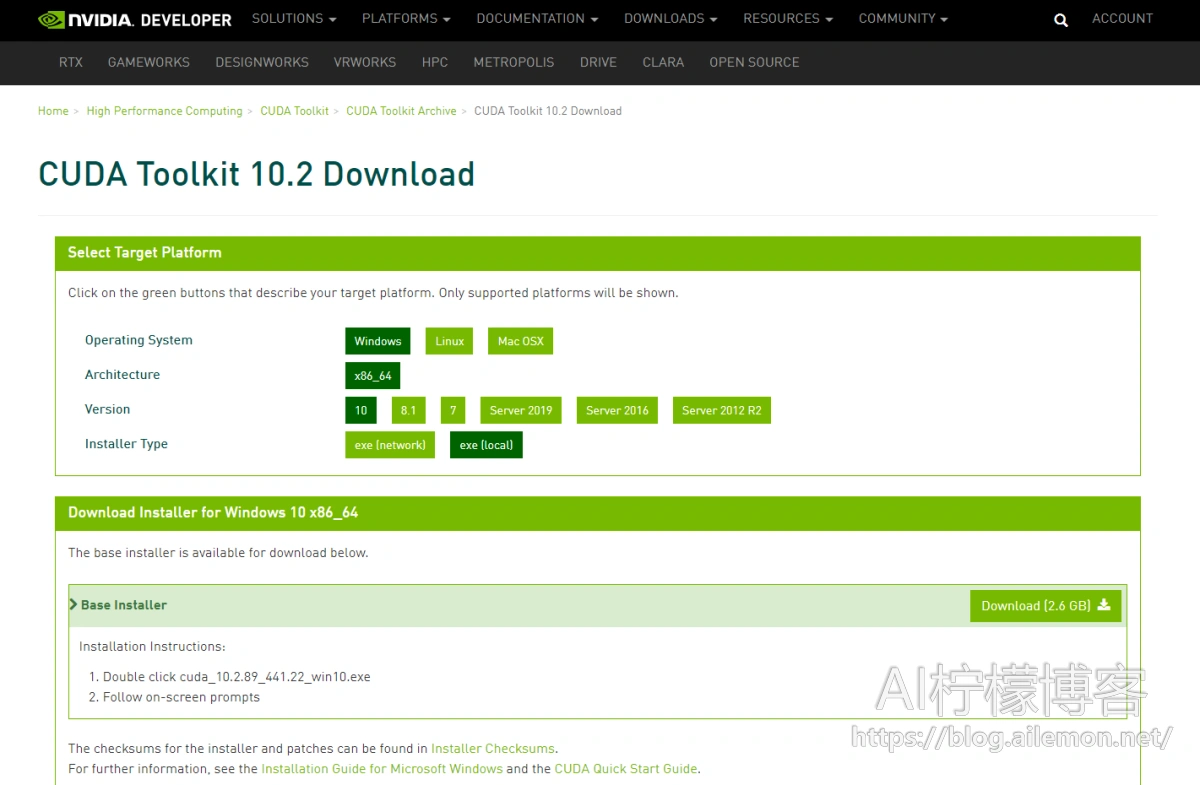The height and width of the screenshot is (785, 1200).
Task: Click the Home breadcrumb link
Action: coord(53,111)
